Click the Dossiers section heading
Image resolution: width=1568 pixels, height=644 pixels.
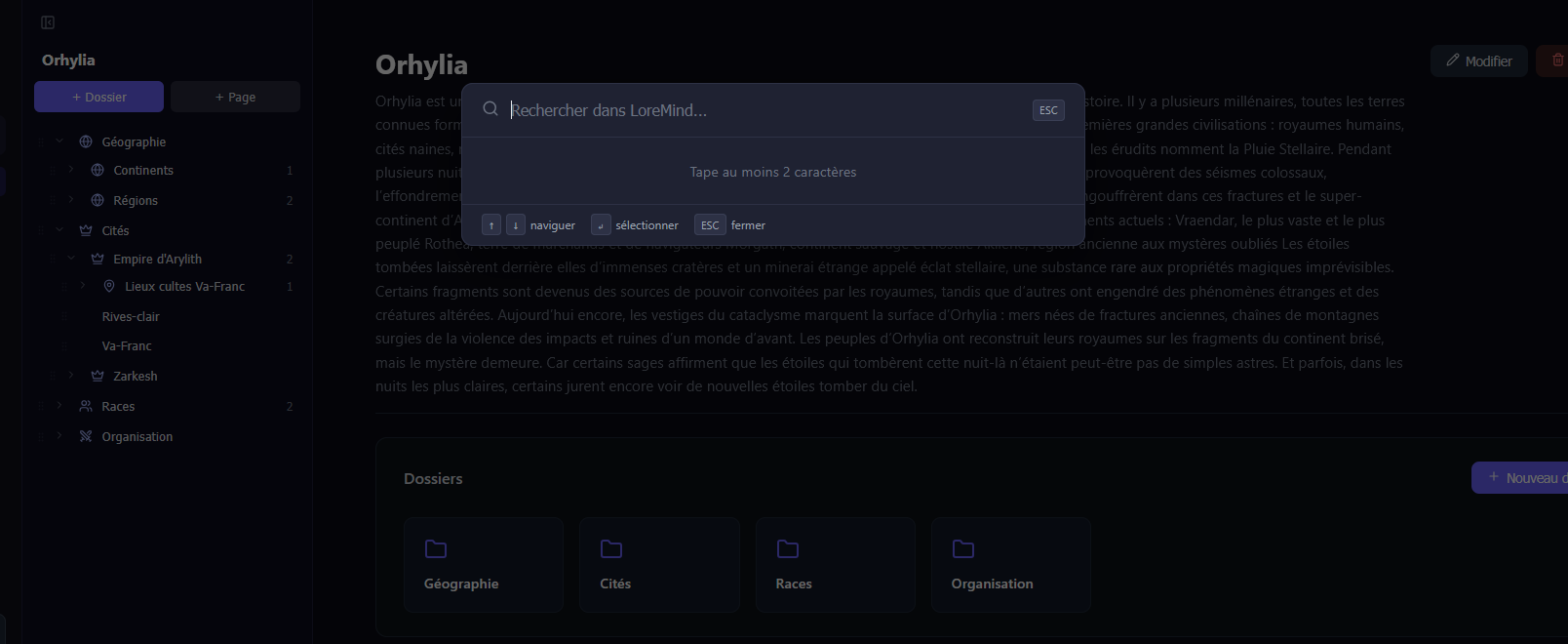pos(433,478)
